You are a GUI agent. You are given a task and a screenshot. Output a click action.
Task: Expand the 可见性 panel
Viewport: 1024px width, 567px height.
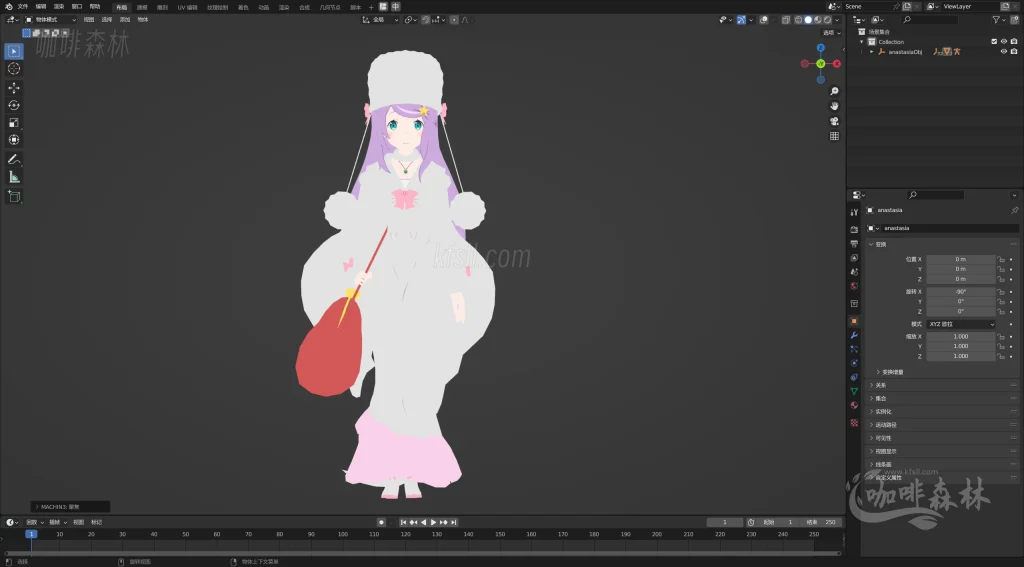941,438
